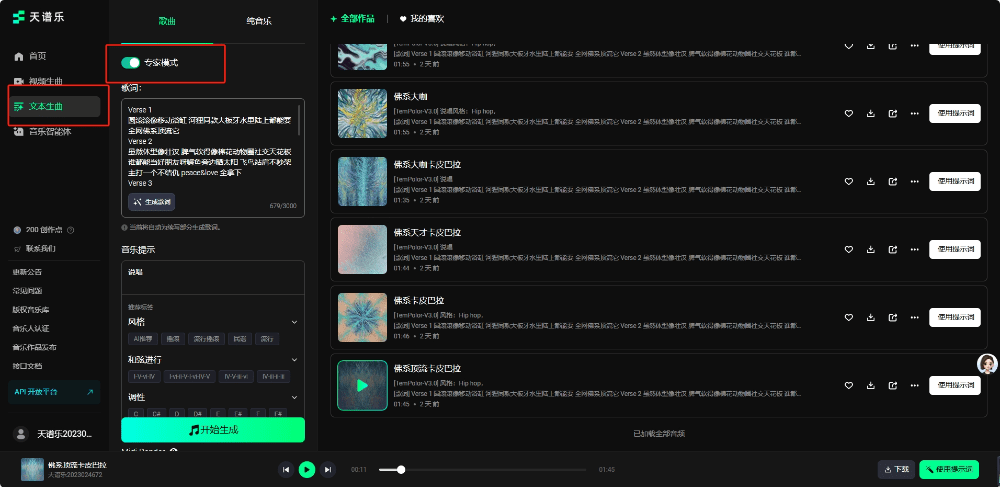Share the song 佛系天才 卡皮巴拉
This screenshot has height=487, width=1000.
[x=892, y=249]
